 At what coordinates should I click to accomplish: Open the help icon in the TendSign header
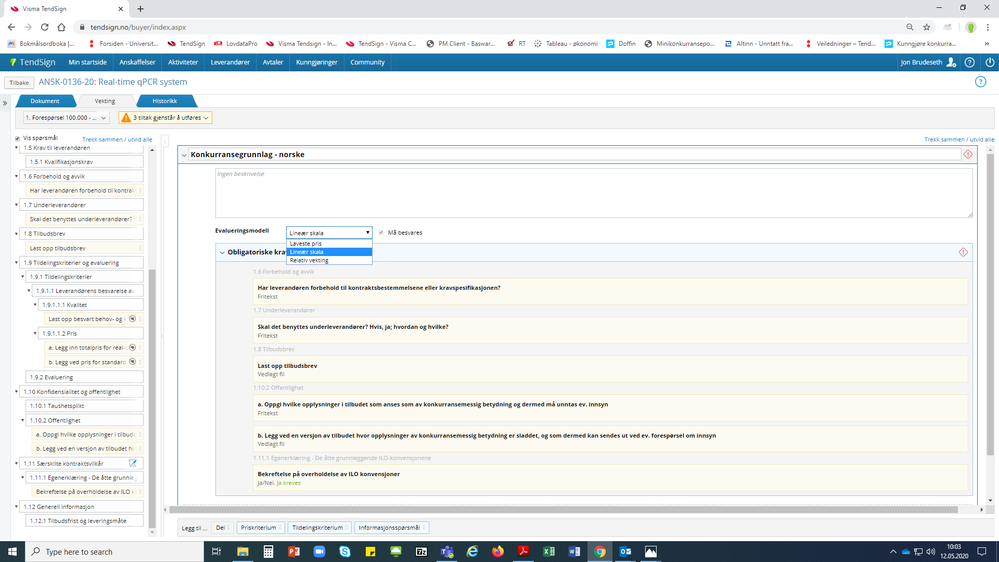970,62
